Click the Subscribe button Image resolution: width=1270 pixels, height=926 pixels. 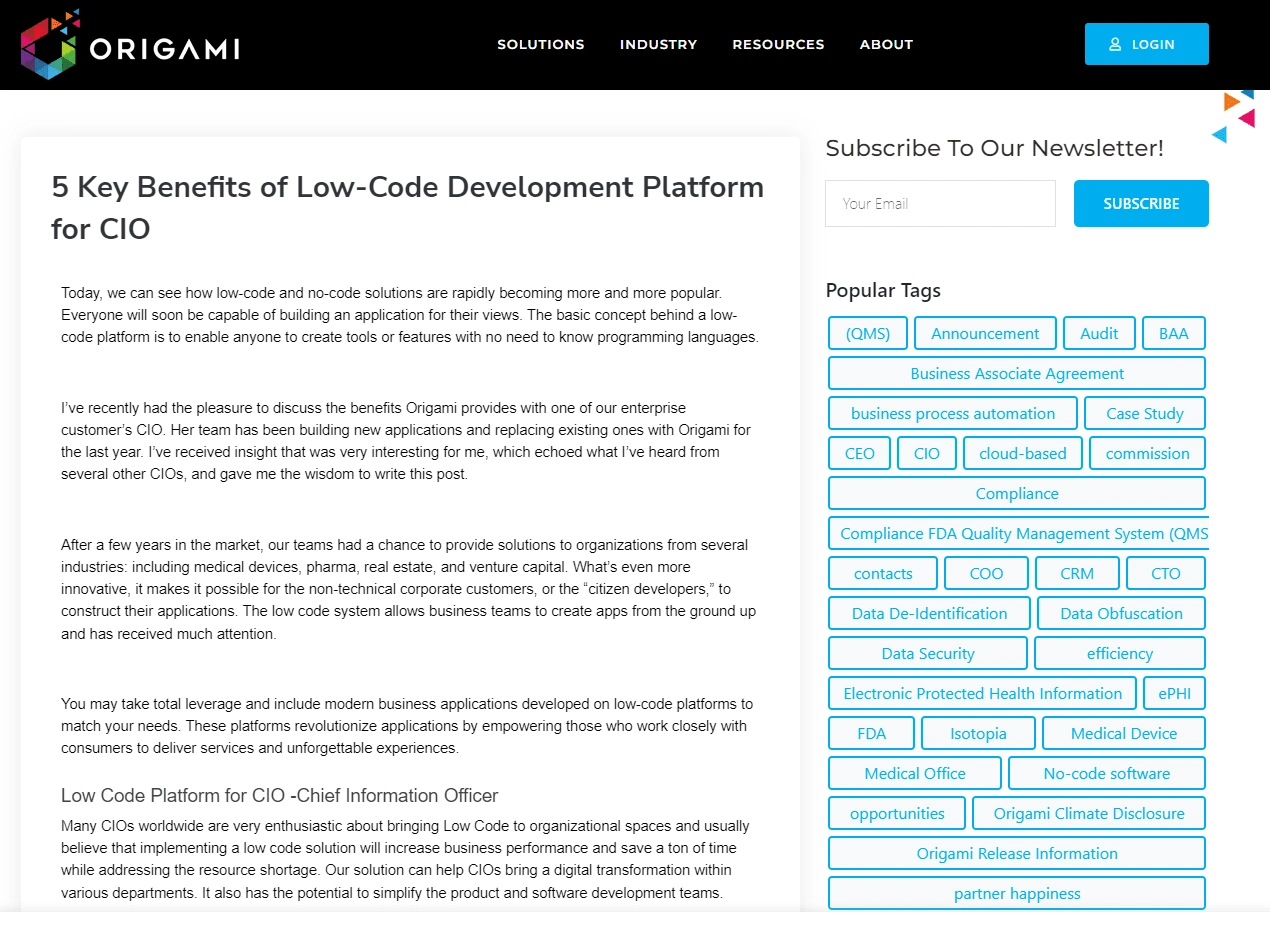[1141, 203]
